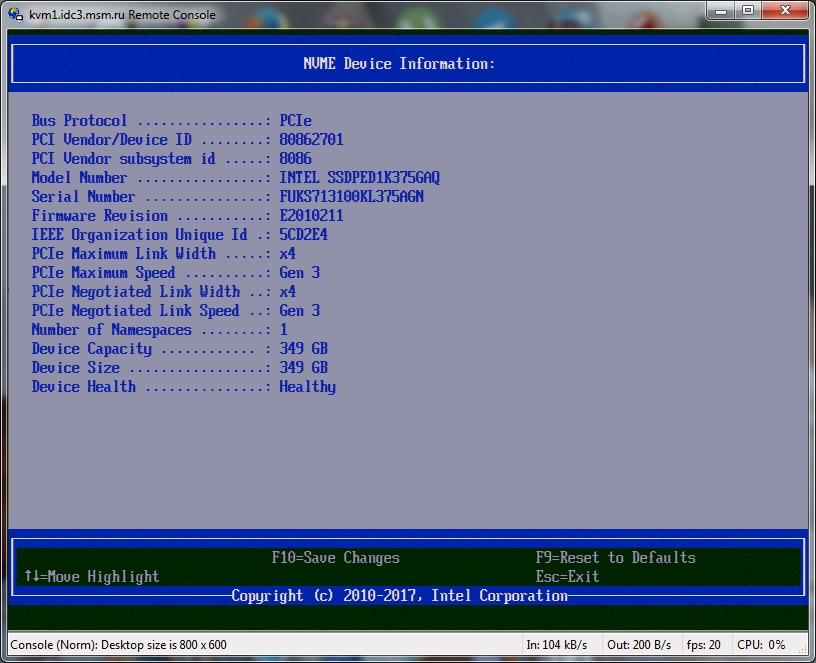
Task: Click the Bus Protocol value PCIe
Action: pos(296,121)
